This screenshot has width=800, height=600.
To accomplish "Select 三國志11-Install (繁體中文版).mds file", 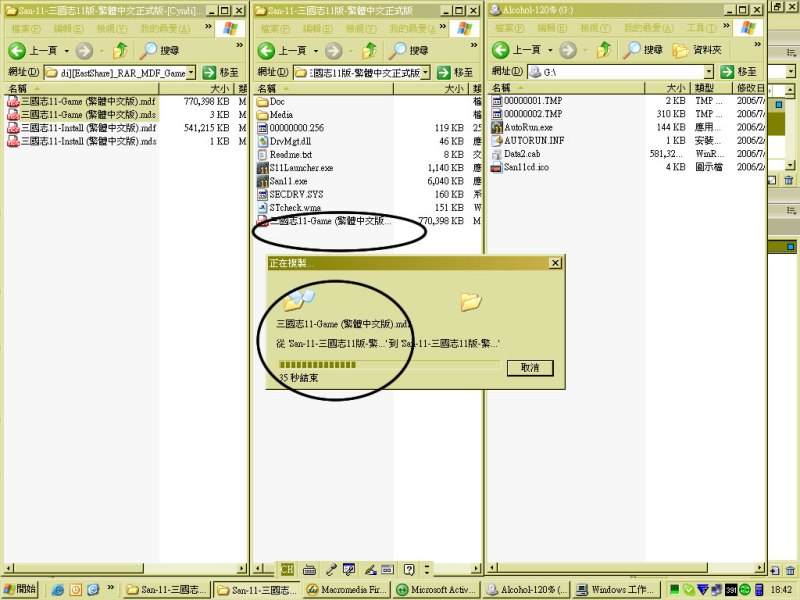I will click(x=82, y=141).
